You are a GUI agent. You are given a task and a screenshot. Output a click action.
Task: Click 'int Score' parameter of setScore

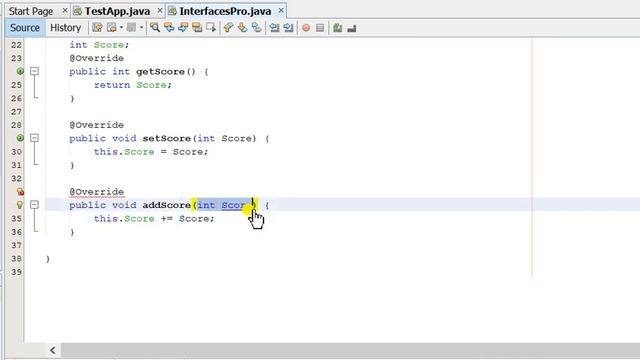[x=224, y=138]
